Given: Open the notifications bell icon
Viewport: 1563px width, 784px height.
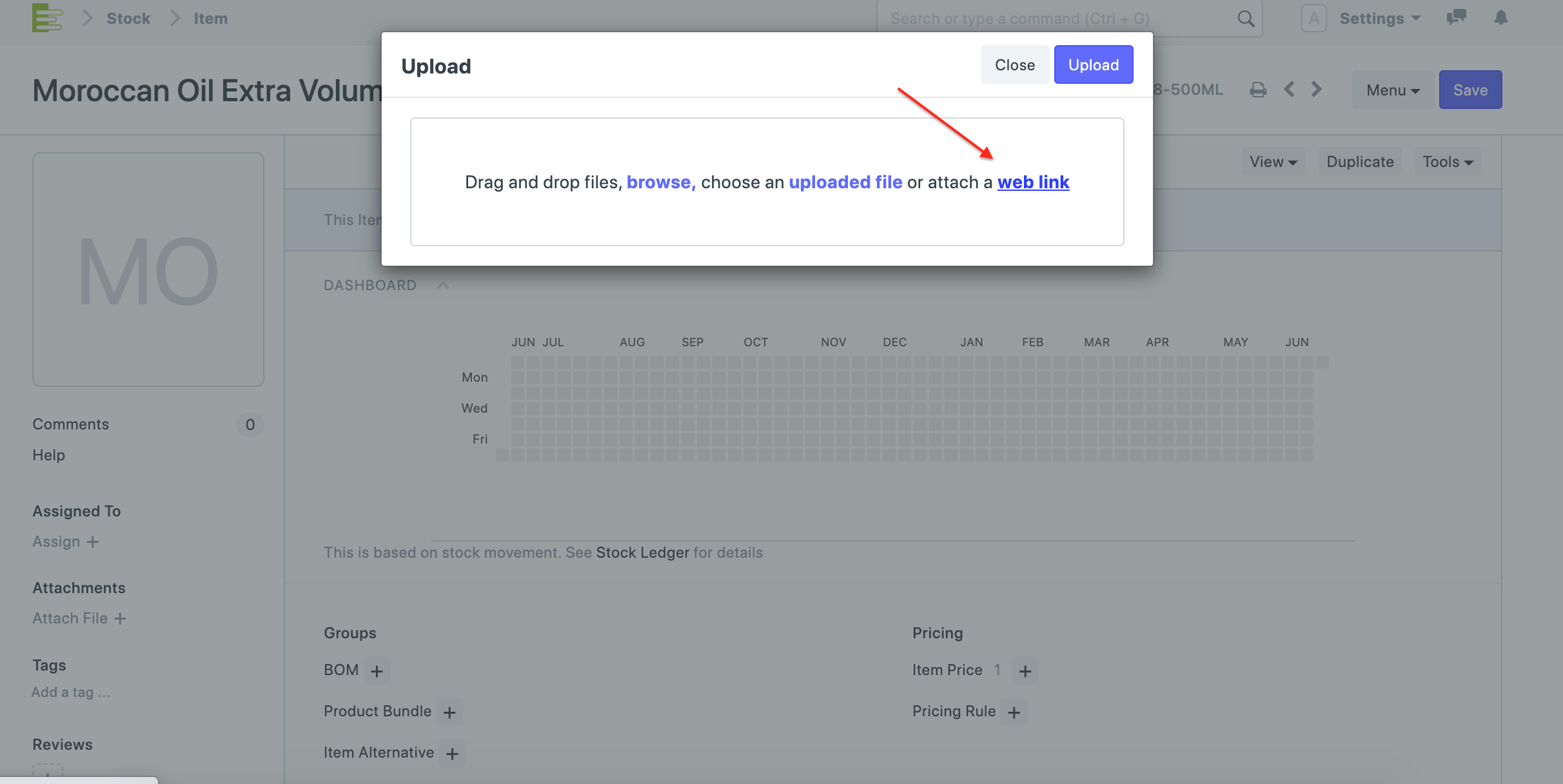Looking at the screenshot, I should tap(1501, 18).
